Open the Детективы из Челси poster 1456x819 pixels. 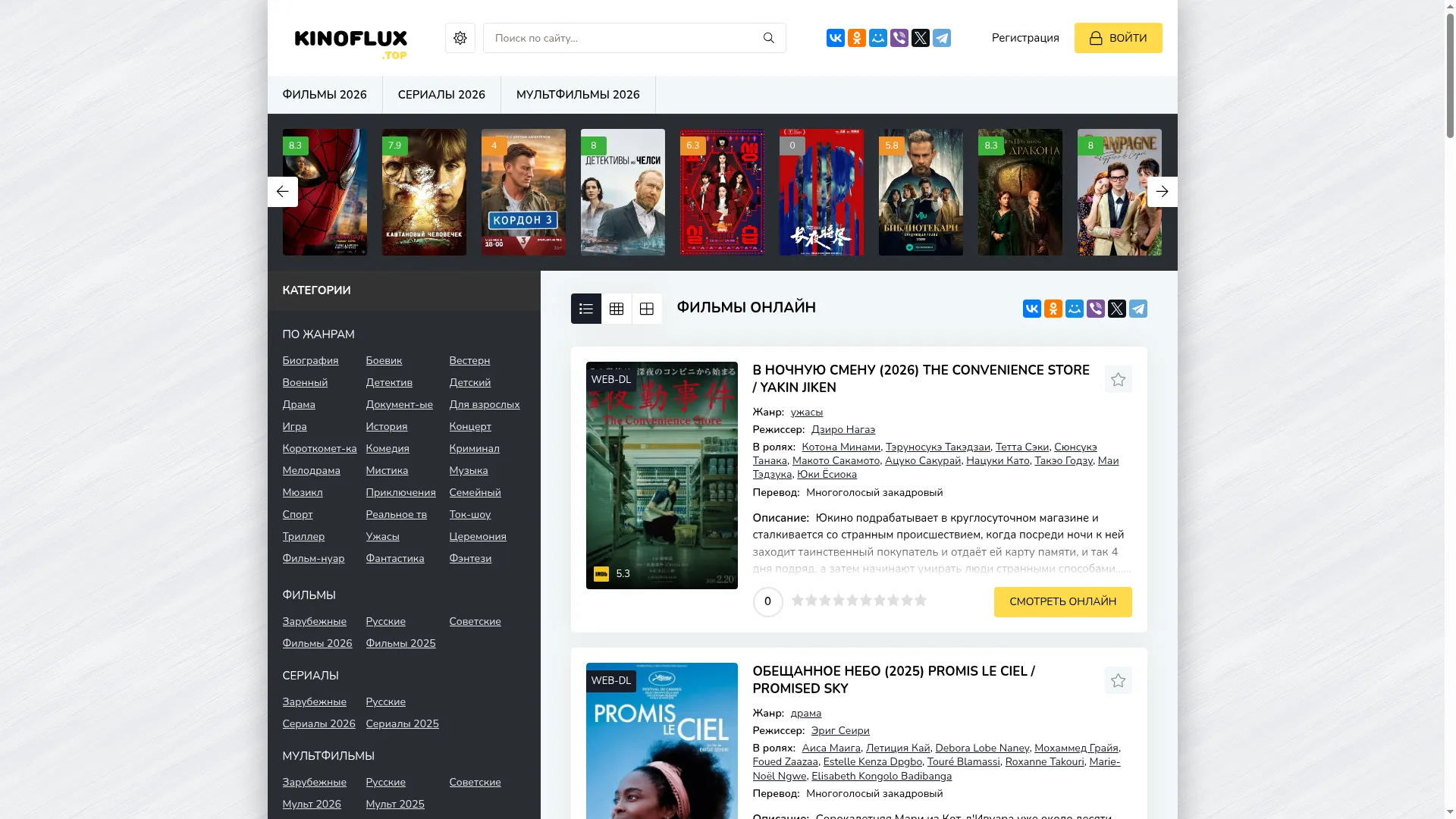click(623, 192)
